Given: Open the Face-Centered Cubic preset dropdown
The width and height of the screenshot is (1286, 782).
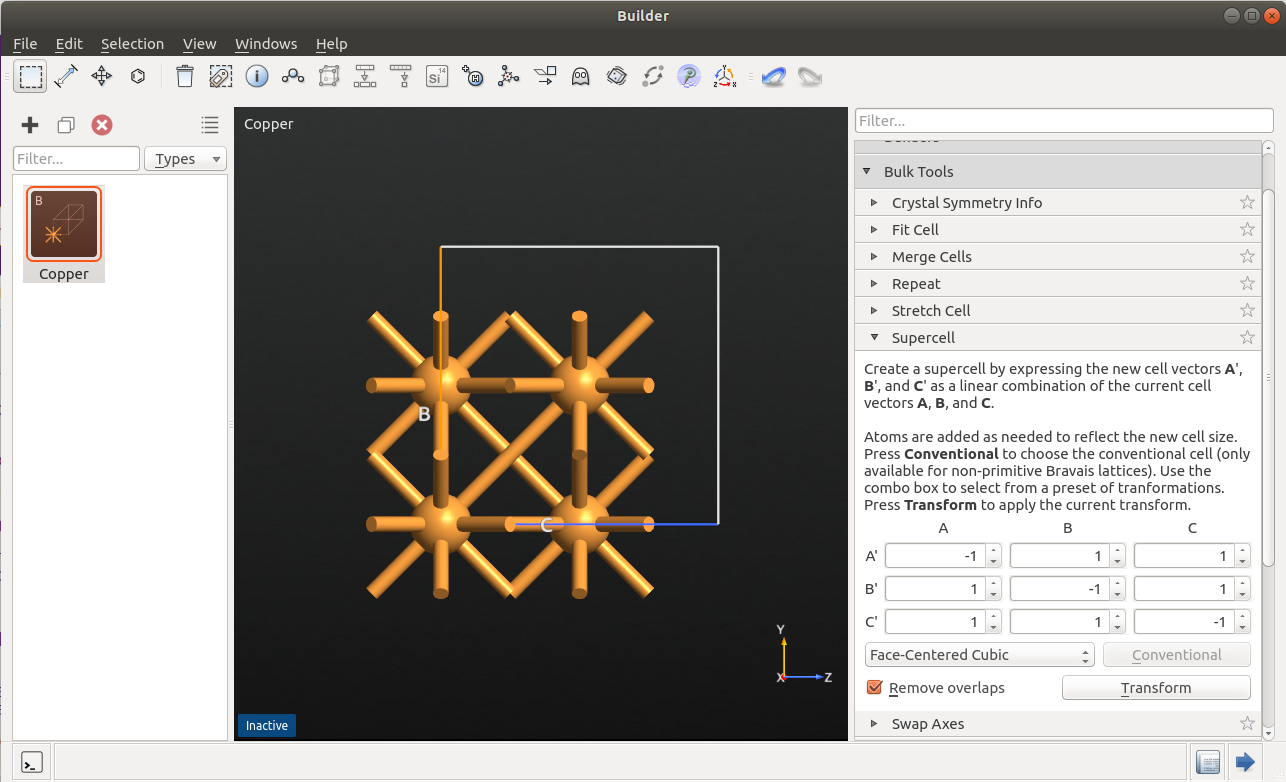Looking at the screenshot, I should [x=980, y=655].
